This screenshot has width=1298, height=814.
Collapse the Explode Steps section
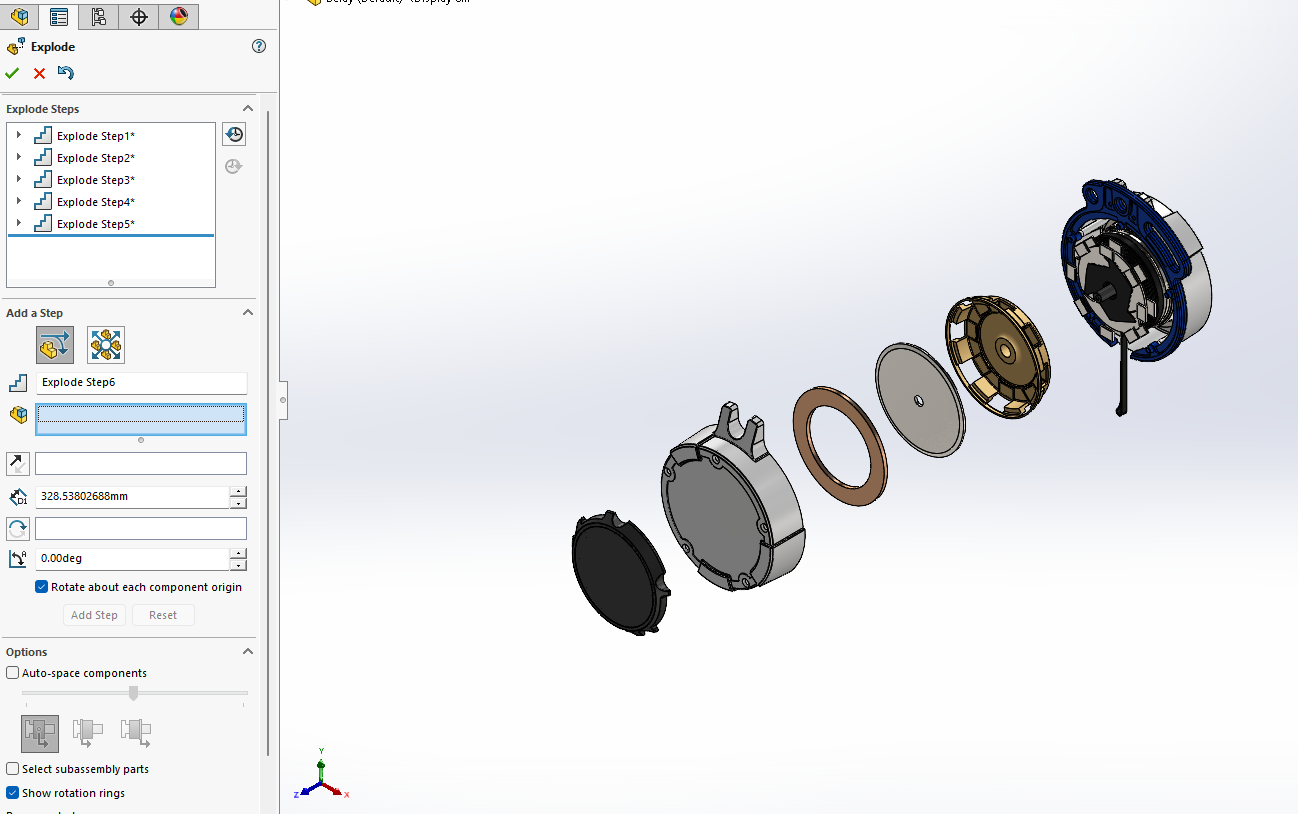pyautogui.click(x=247, y=108)
